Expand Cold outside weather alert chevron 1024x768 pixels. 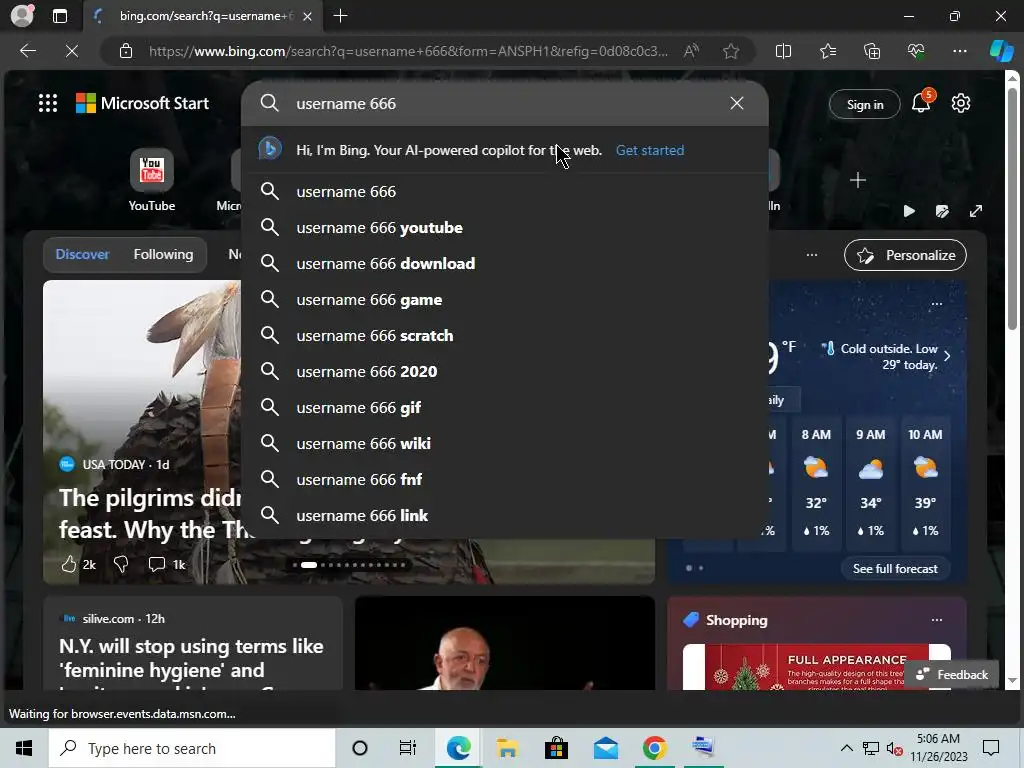tap(947, 356)
